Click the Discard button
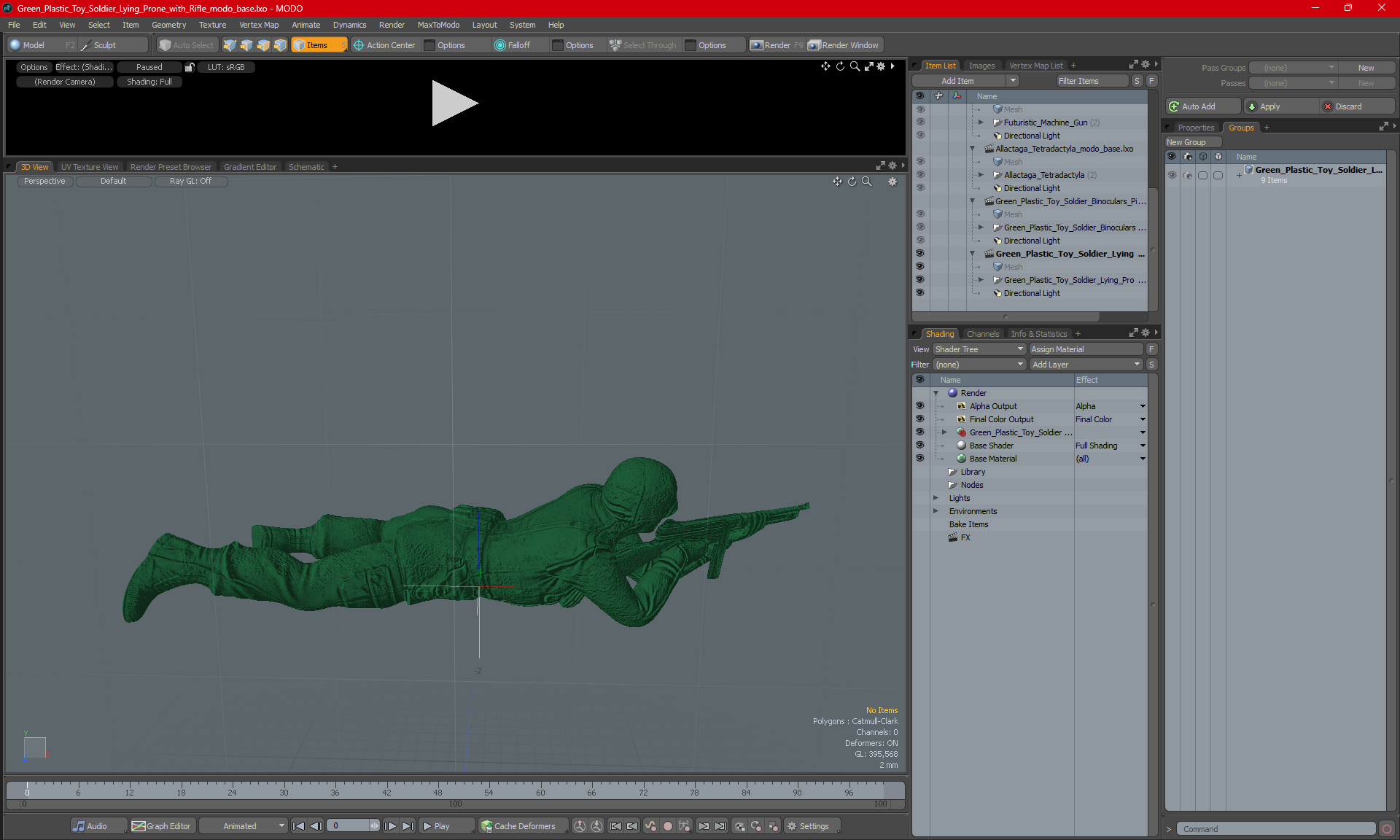 pyautogui.click(x=1357, y=106)
